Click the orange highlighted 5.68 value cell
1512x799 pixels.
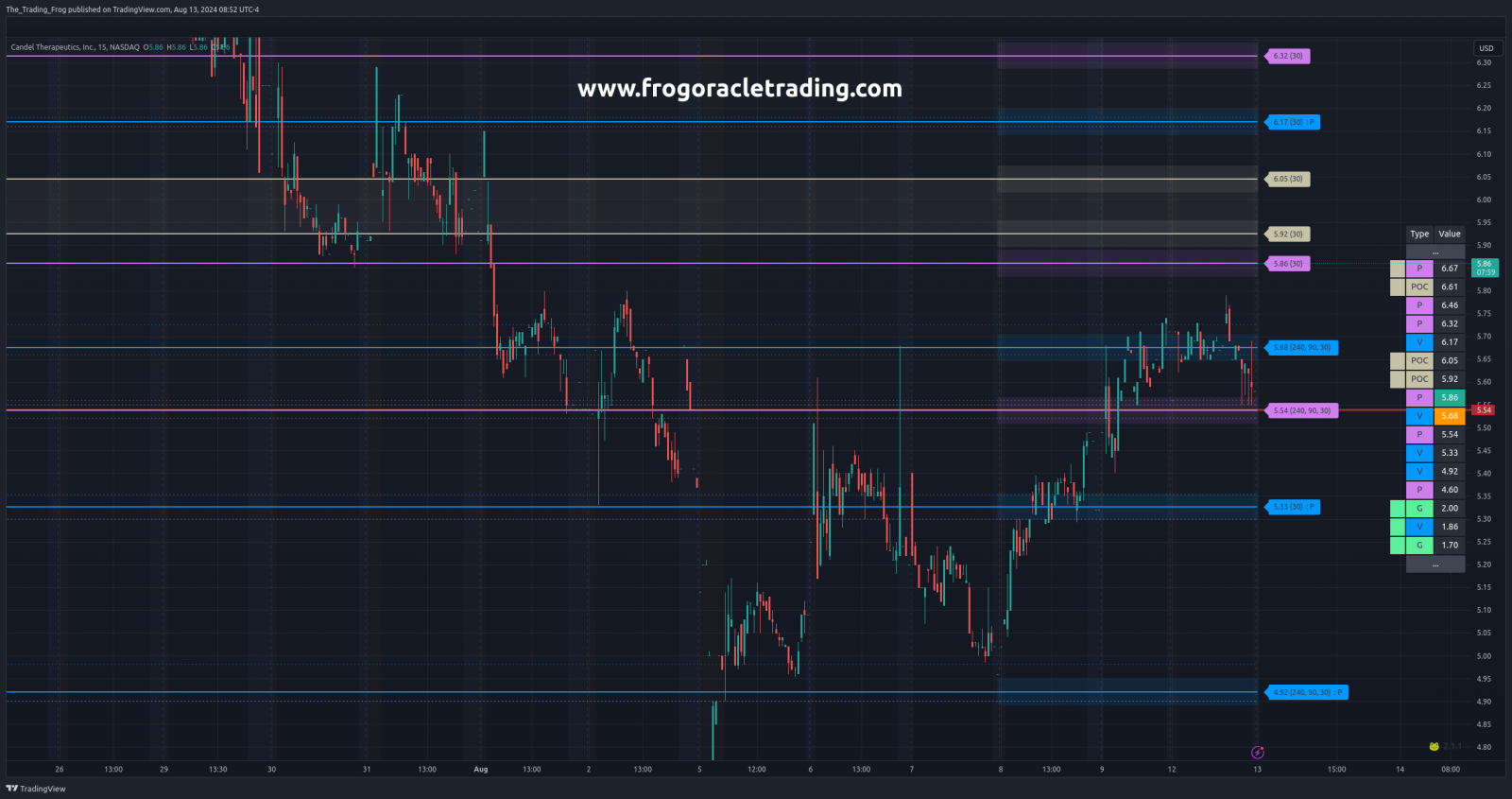[x=1450, y=416]
